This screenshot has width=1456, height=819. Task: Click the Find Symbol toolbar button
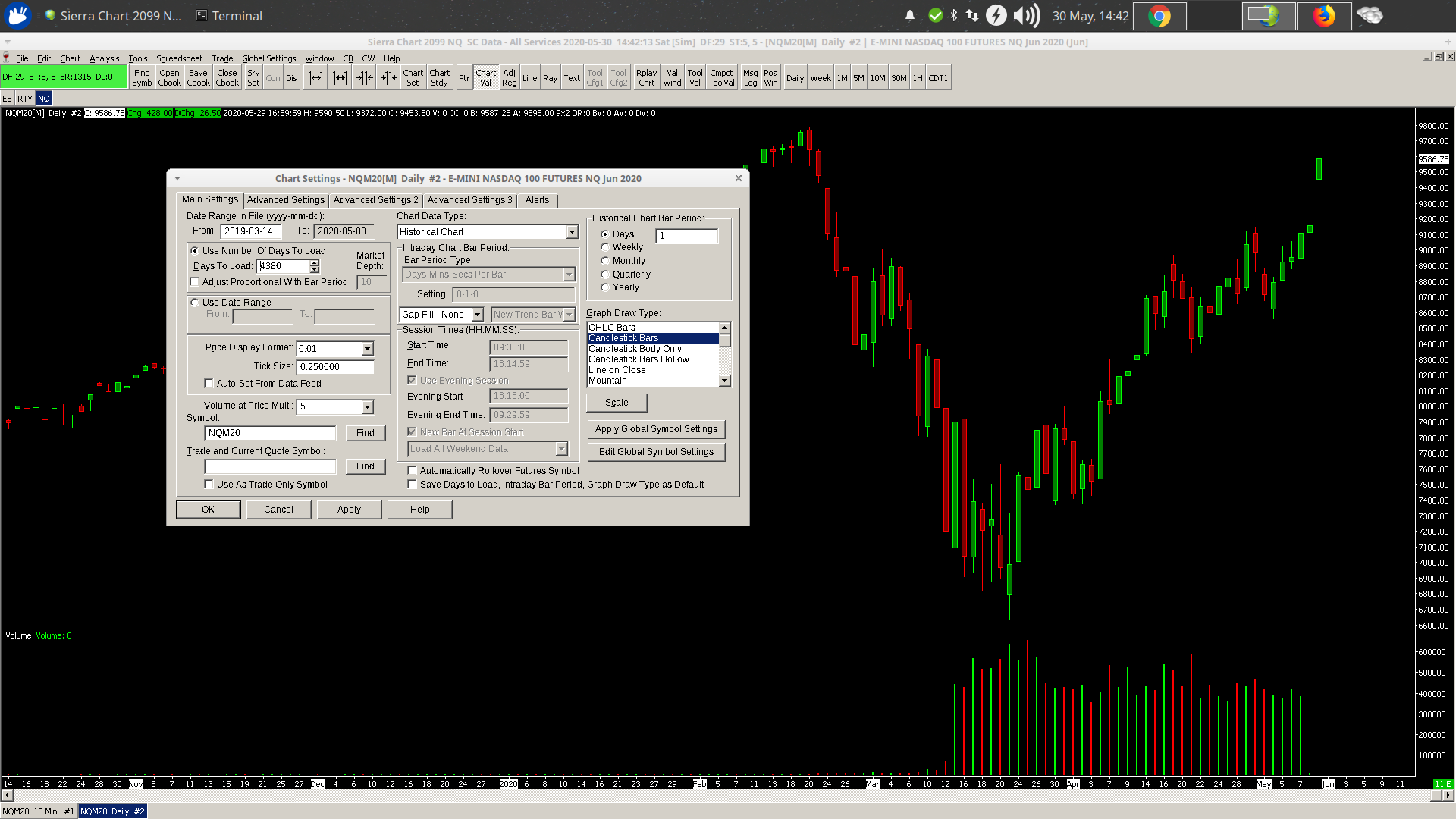point(142,78)
